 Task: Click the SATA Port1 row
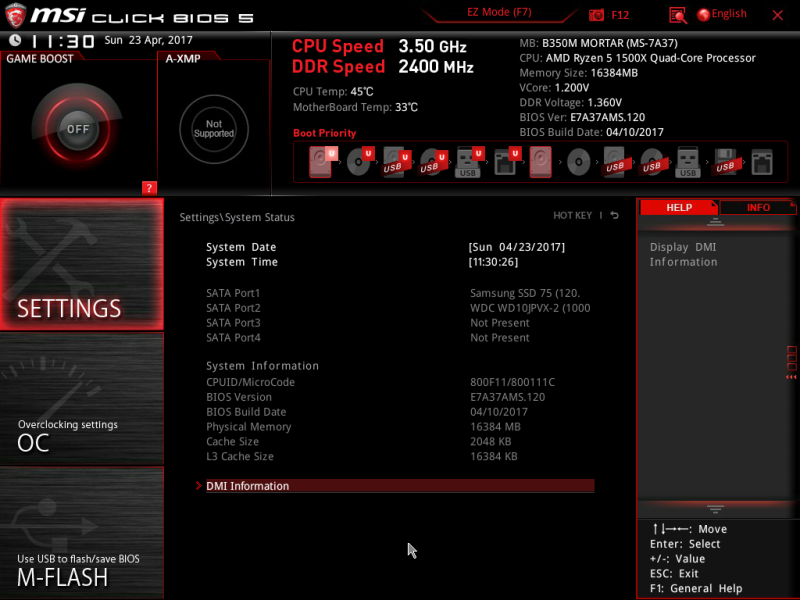tap(400, 293)
